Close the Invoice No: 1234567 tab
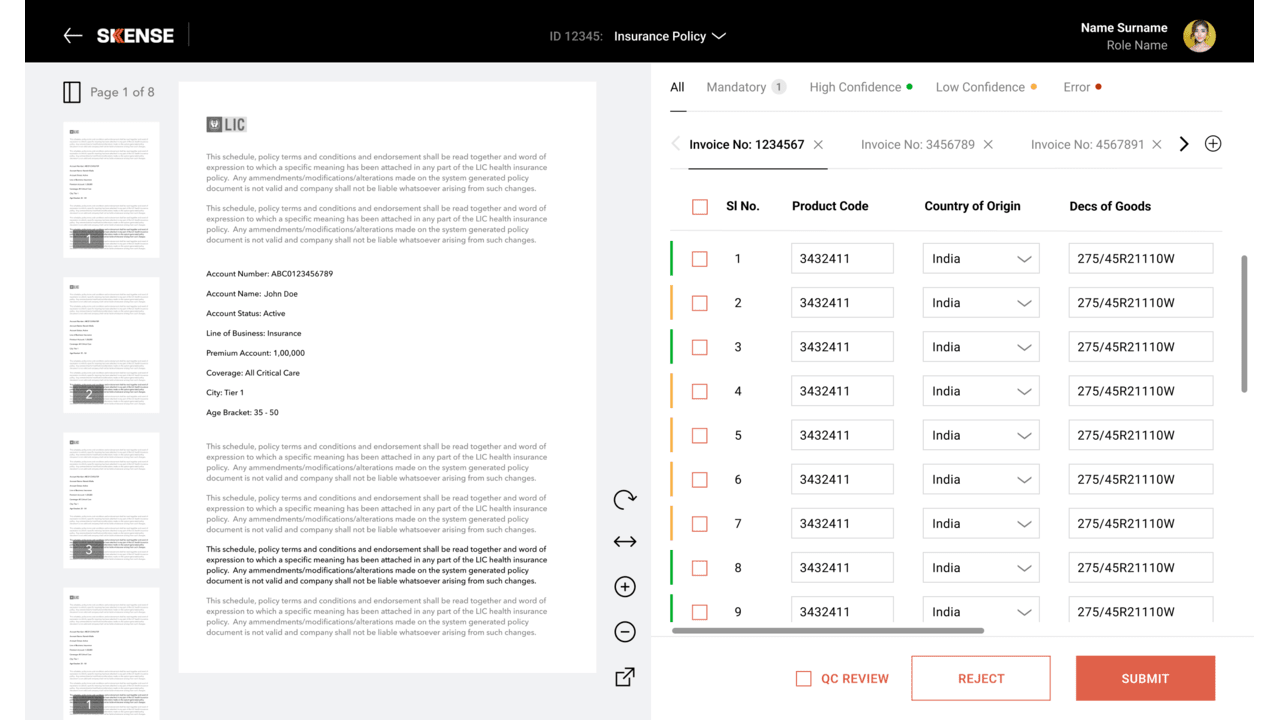1280x720 pixels. click(818, 145)
